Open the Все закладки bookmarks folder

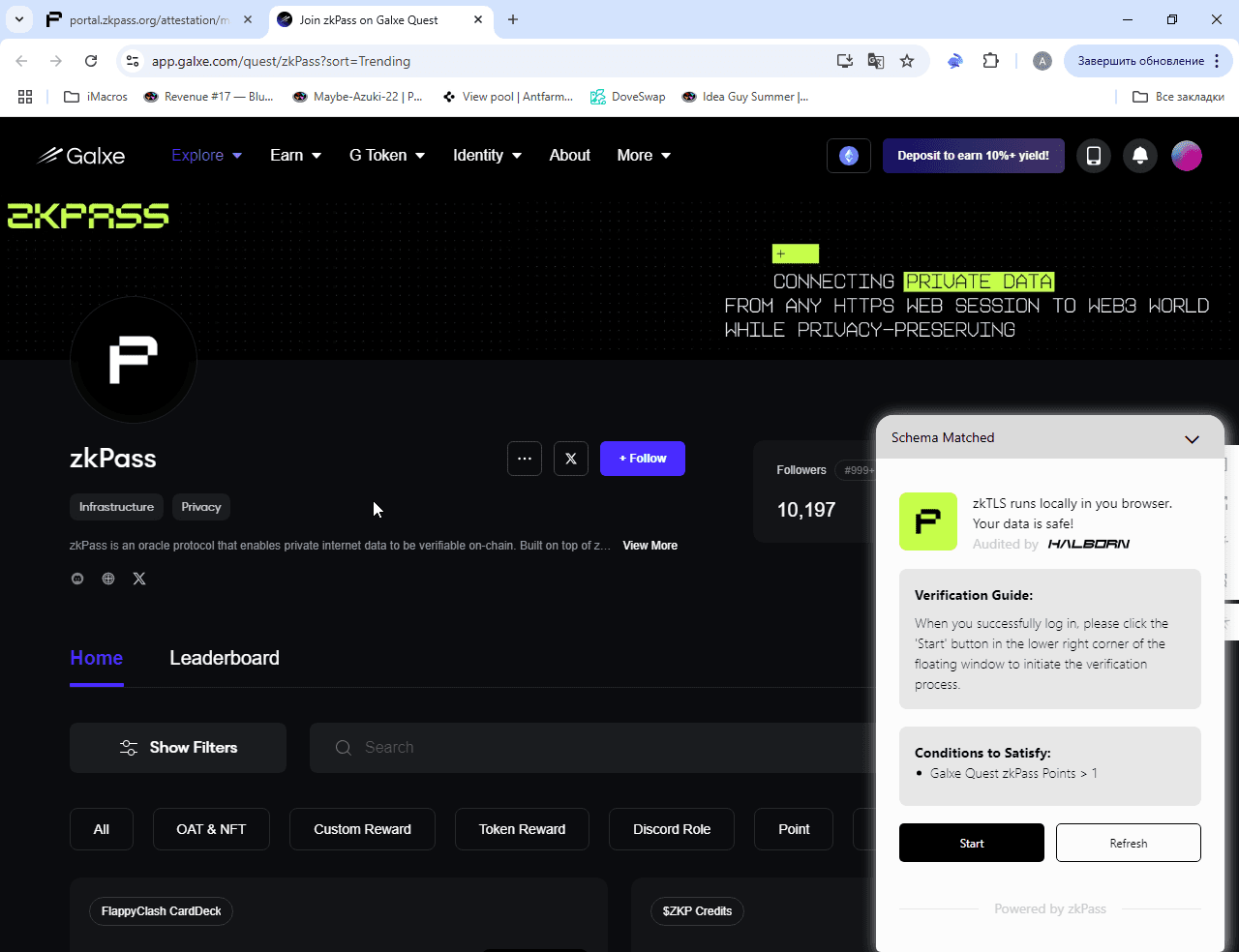[1178, 97]
